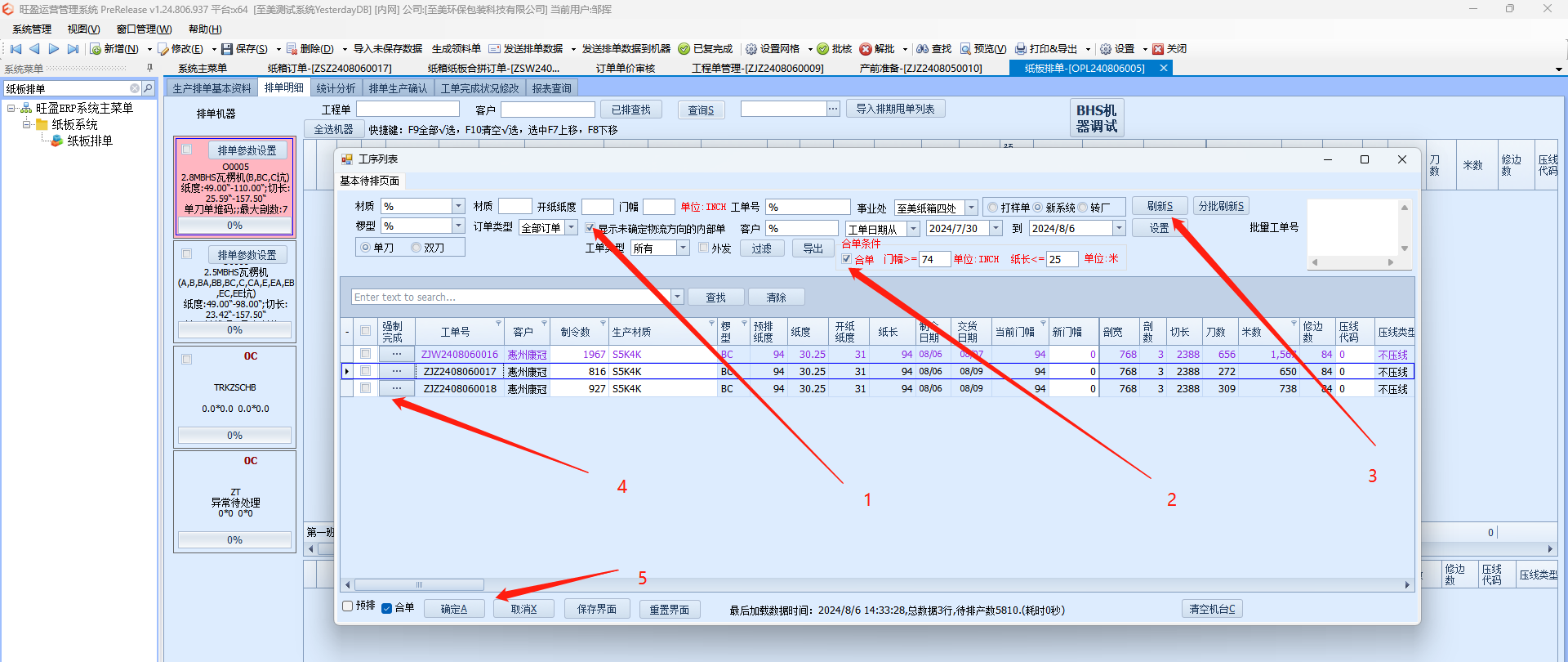Toggle 显示未确定物流方向的内部单 checkbox
The width and height of the screenshot is (1568, 662).
[x=590, y=229]
